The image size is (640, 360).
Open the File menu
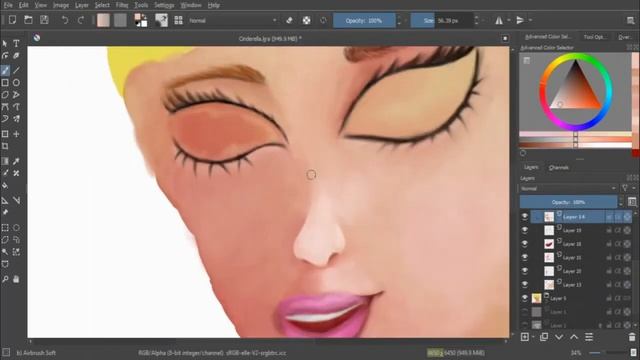pos(8,5)
